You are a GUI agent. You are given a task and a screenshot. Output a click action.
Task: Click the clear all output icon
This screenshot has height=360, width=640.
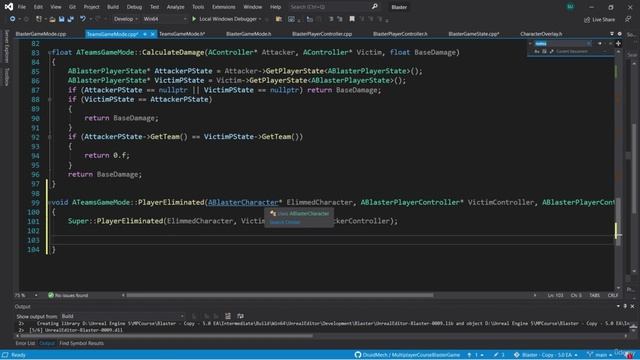tap(228, 316)
